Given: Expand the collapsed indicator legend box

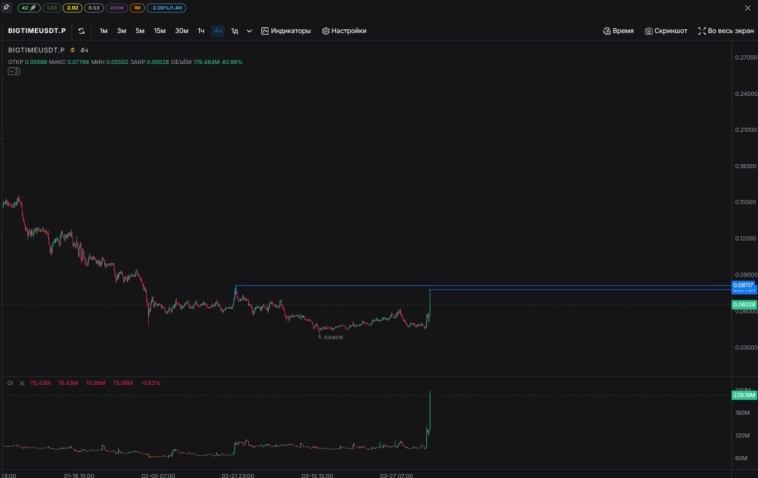Looking at the screenshot, I should click(14, 72).
